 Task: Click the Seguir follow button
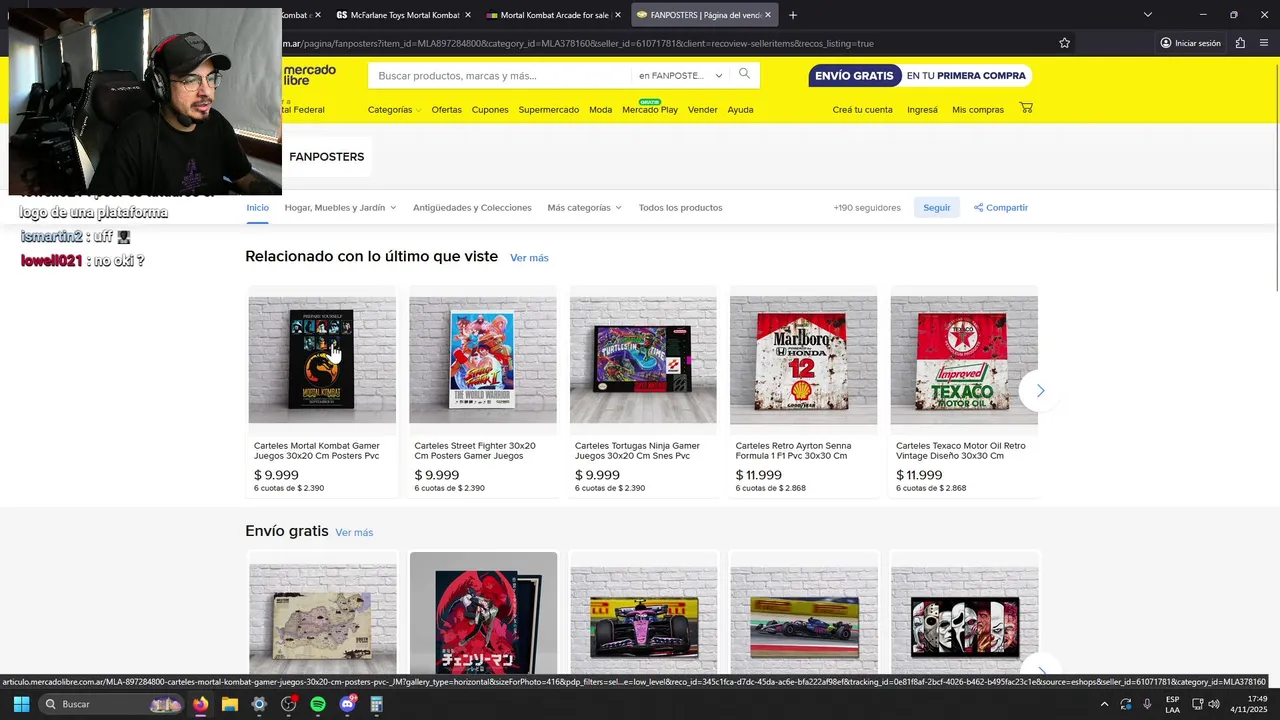(937, 207)
